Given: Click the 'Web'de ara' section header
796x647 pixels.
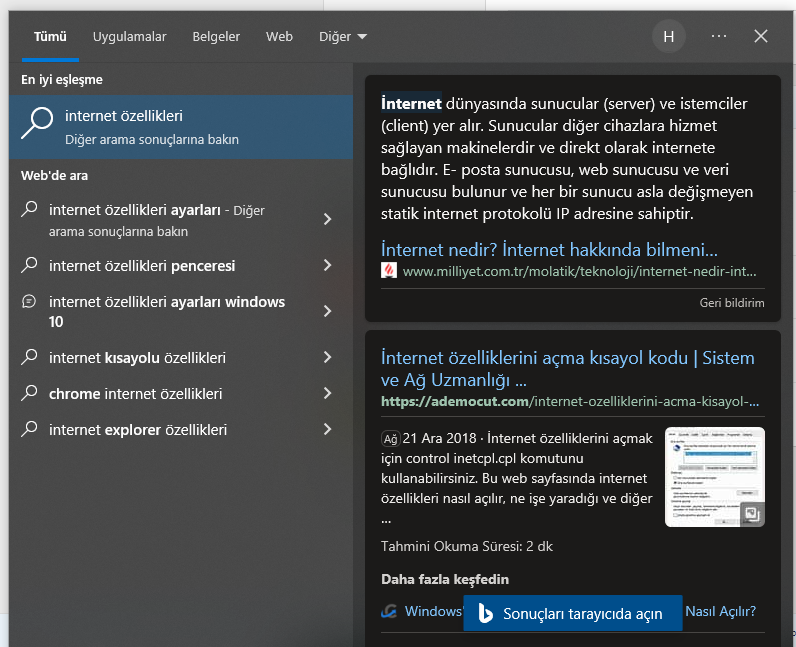Looking at the screenshot, I should coord(54,176).
